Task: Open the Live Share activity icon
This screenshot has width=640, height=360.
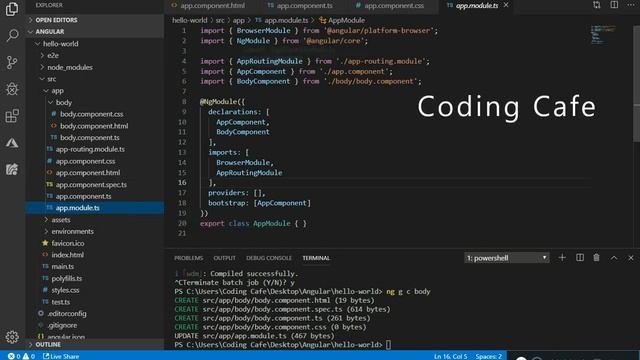Action: click(12, 169)
